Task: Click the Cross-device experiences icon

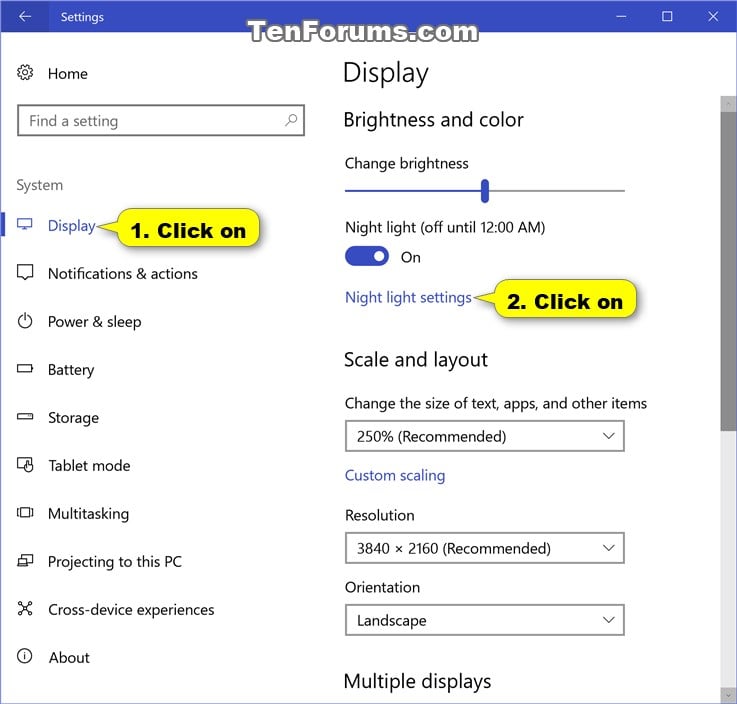Action: [x=25, y=608]
